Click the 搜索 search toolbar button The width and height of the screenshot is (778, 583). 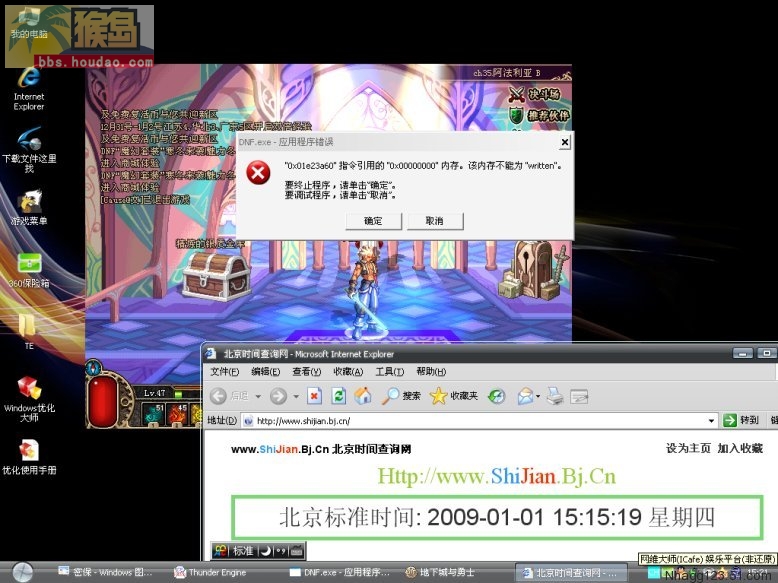[x=401, y=396]
